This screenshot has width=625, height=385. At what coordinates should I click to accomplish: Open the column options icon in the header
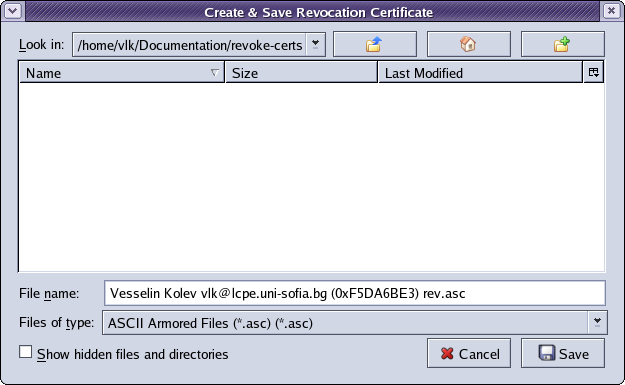pos(594,73)
